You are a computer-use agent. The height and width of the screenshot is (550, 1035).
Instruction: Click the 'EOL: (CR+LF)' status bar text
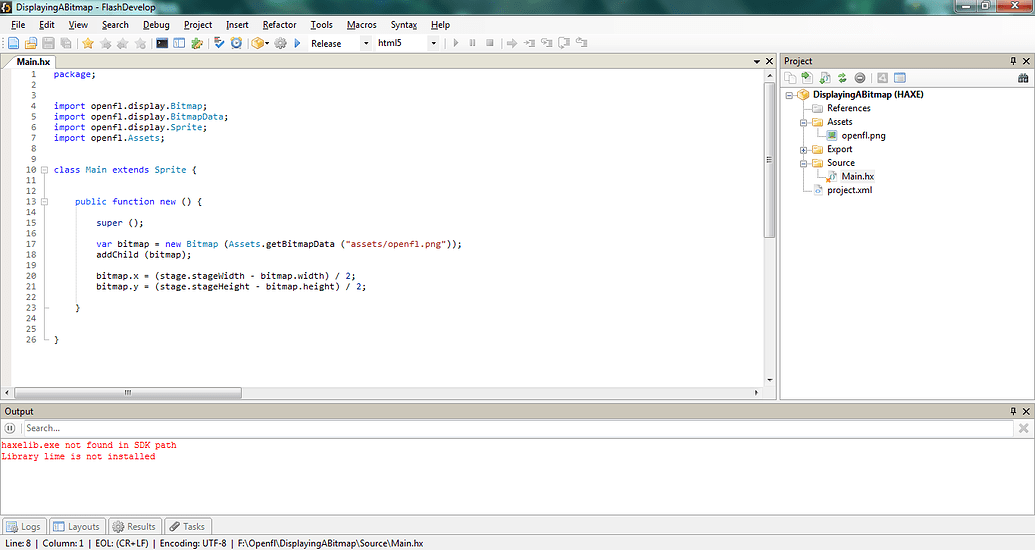tap(122, 543)
